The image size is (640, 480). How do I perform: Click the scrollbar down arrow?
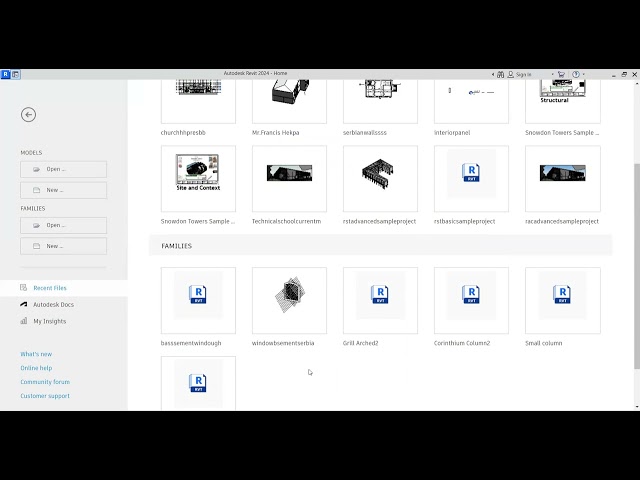click(x=636, y=407)
